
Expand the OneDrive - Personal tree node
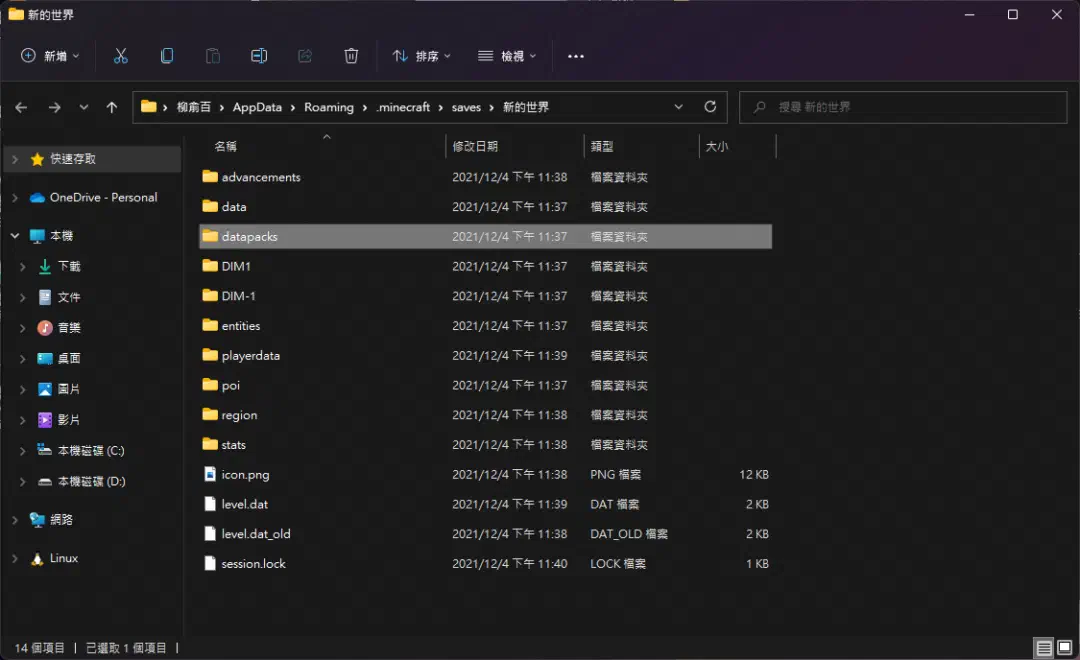click(x=15, y=198)
